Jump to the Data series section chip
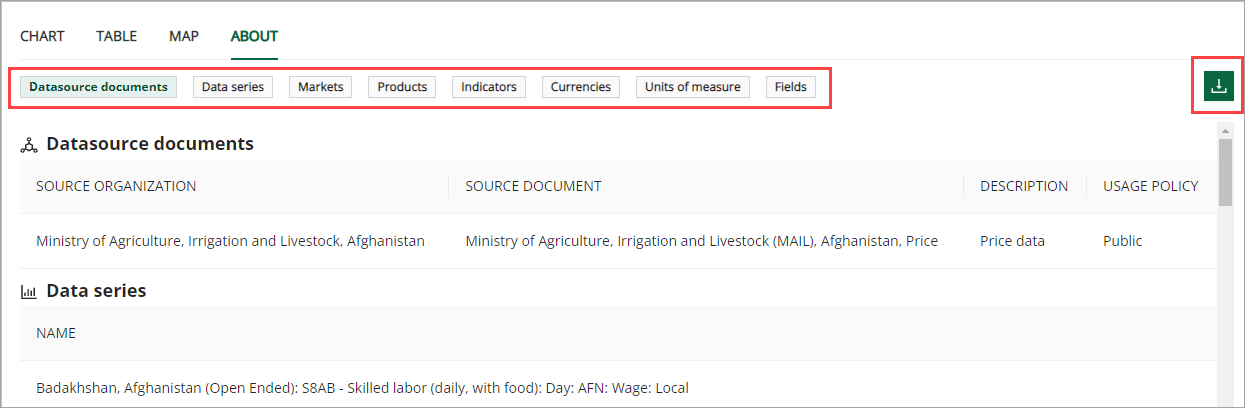1245x408 pixels. coord(232,87)
